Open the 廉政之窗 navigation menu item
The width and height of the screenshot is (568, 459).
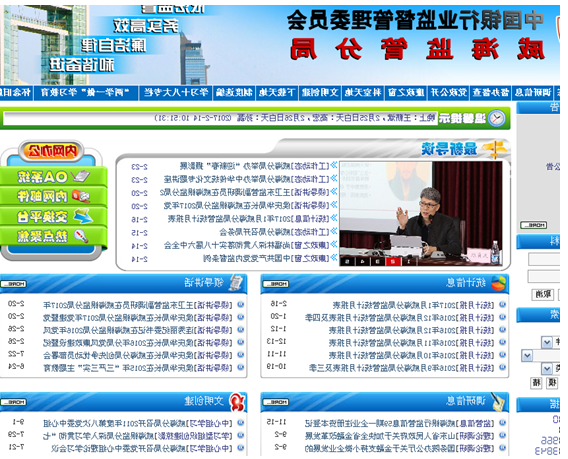(406, 93)
